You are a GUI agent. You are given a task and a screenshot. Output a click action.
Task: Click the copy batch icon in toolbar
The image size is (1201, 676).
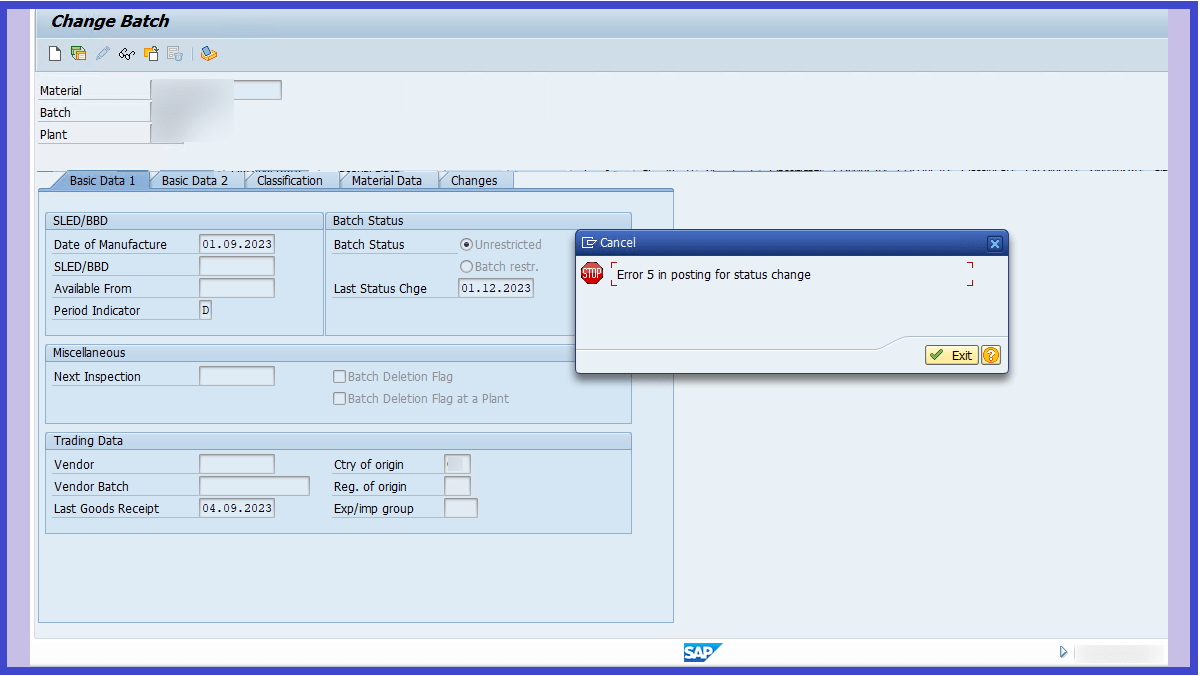coord(151,54)
